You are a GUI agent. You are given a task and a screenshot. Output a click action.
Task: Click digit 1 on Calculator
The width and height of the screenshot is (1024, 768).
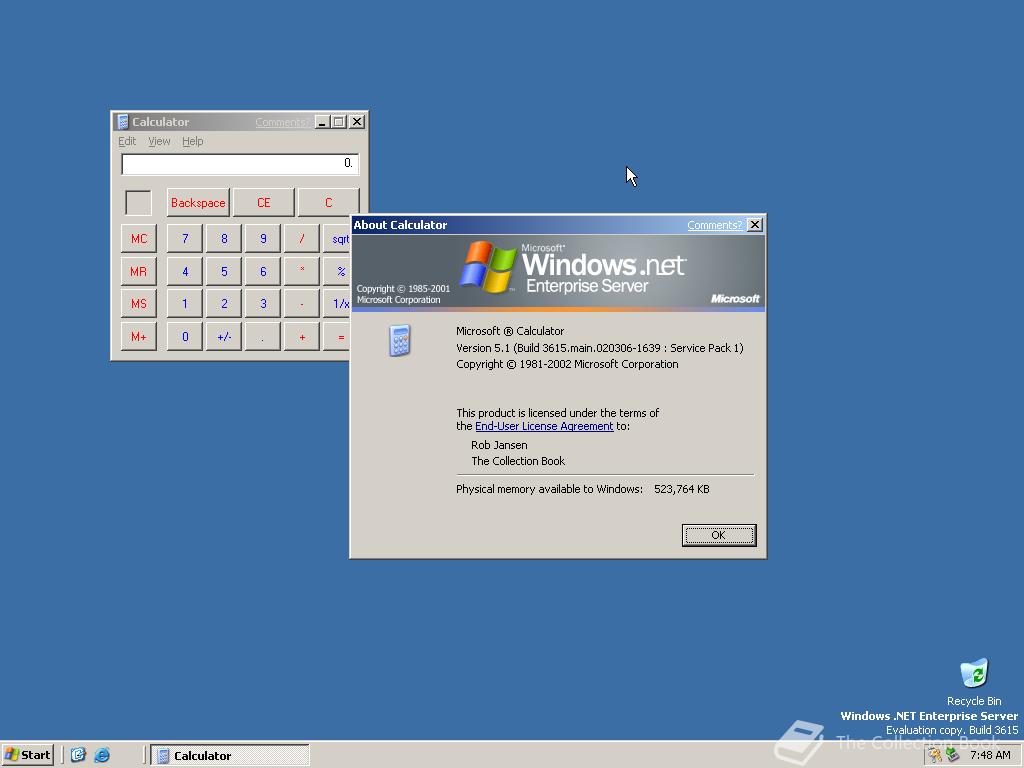point(185,304)
